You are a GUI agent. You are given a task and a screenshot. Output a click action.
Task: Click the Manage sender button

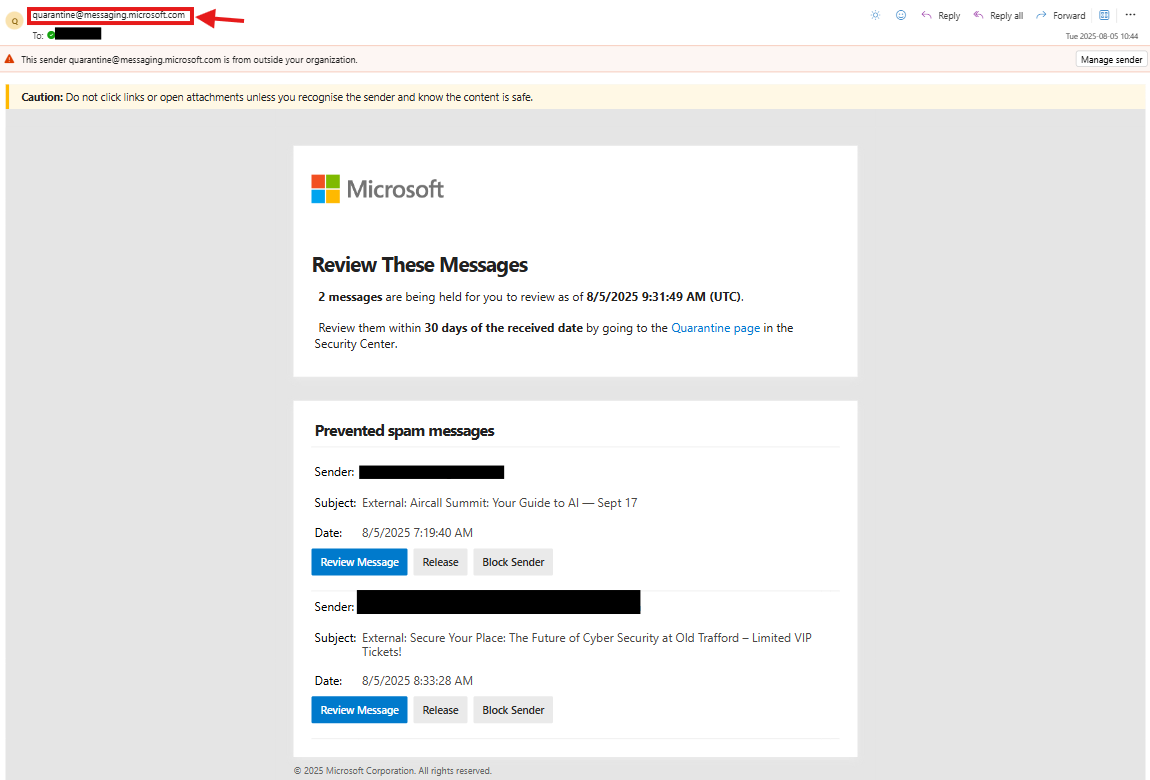(1111, 59)
